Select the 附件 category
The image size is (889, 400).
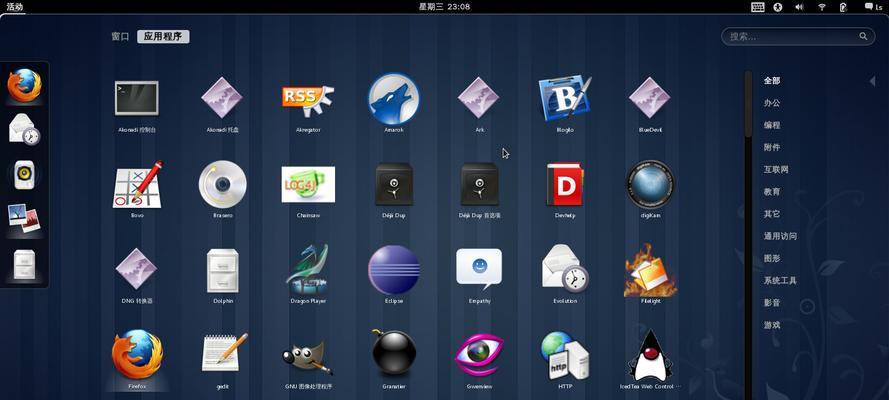point(772,147)
